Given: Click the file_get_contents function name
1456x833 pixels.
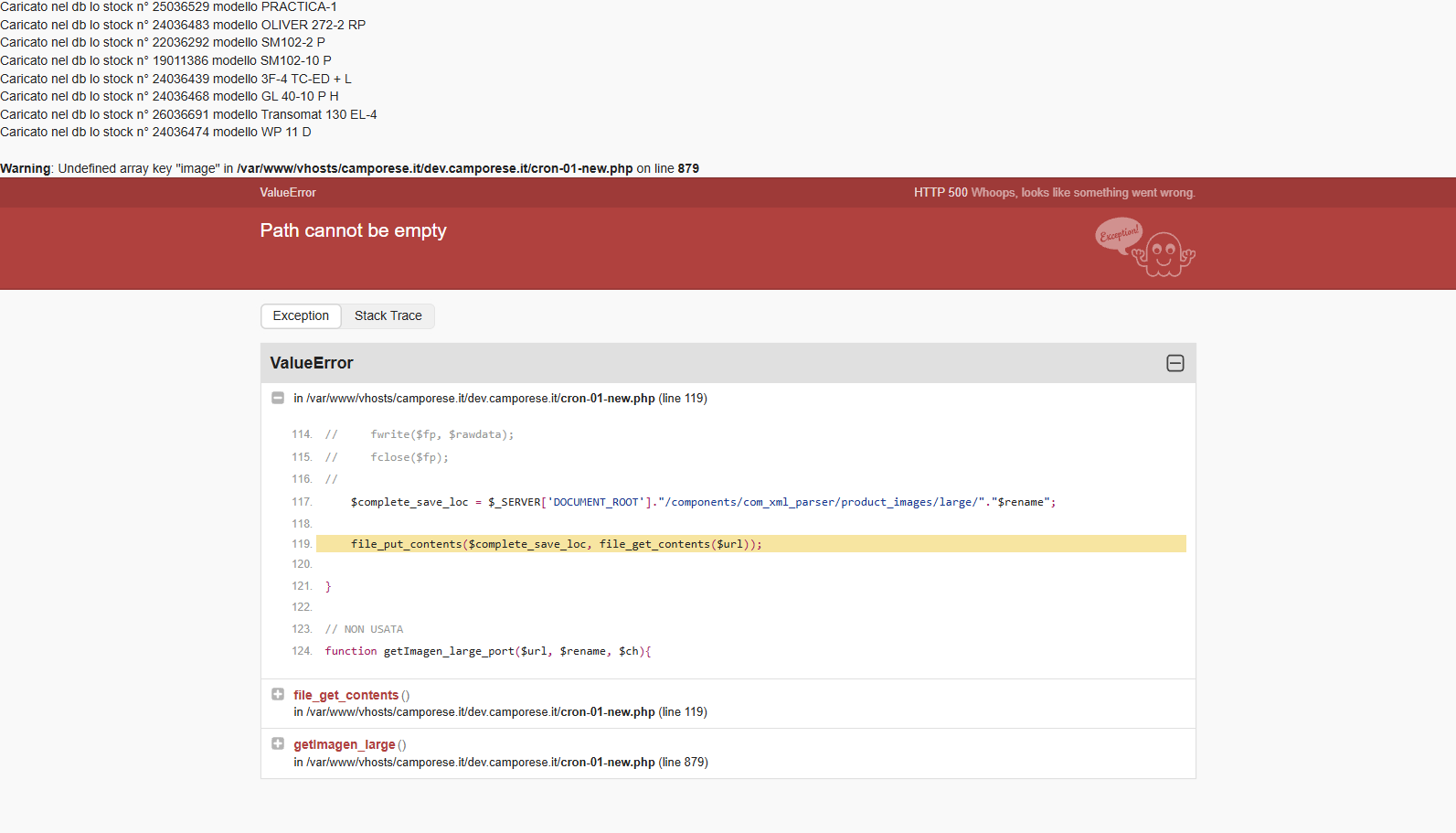Looking at the screenshot, I should (x=345, y=695).
